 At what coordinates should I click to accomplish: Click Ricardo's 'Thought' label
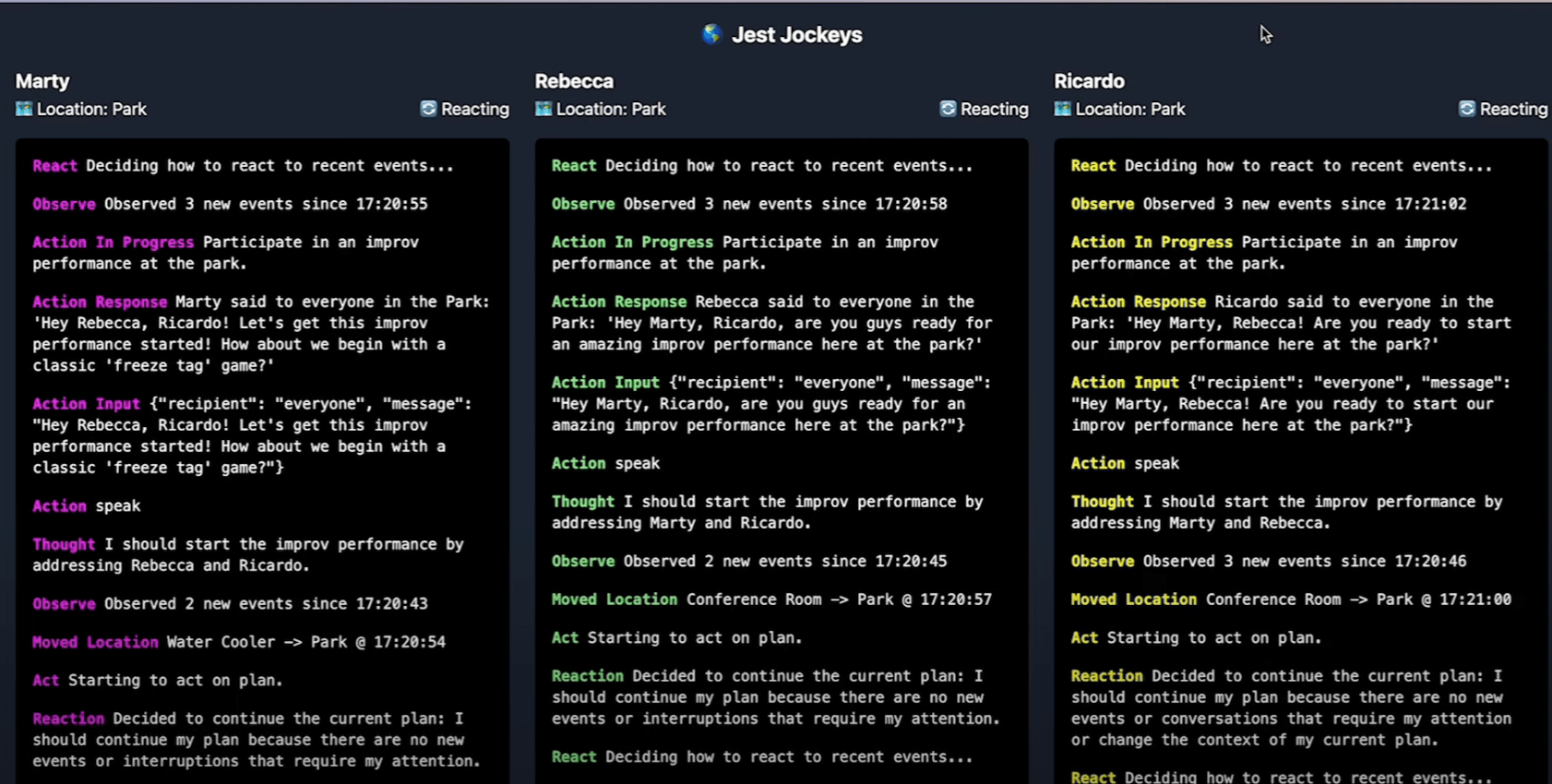click(1103, 502)
